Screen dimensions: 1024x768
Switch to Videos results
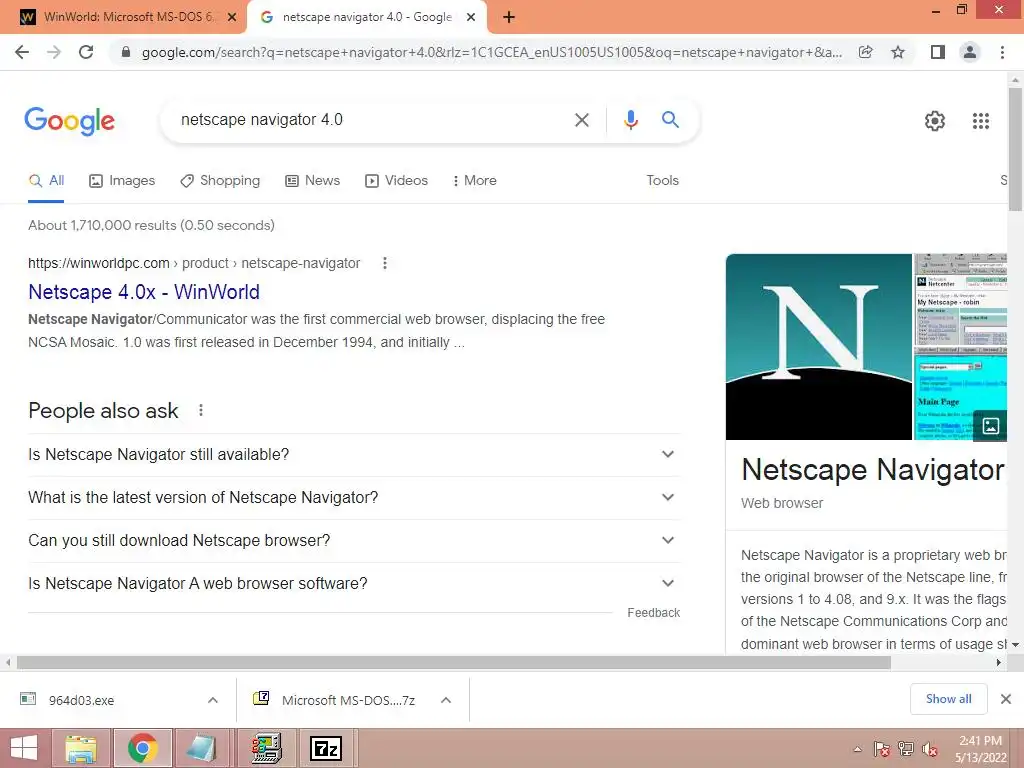tap(396, 180)
